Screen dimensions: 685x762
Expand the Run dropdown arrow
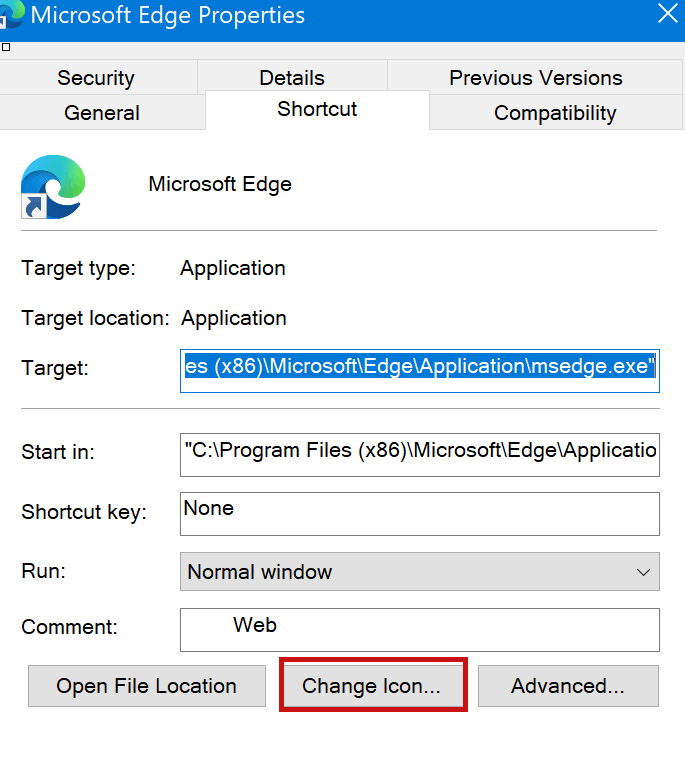pos(643,572)
